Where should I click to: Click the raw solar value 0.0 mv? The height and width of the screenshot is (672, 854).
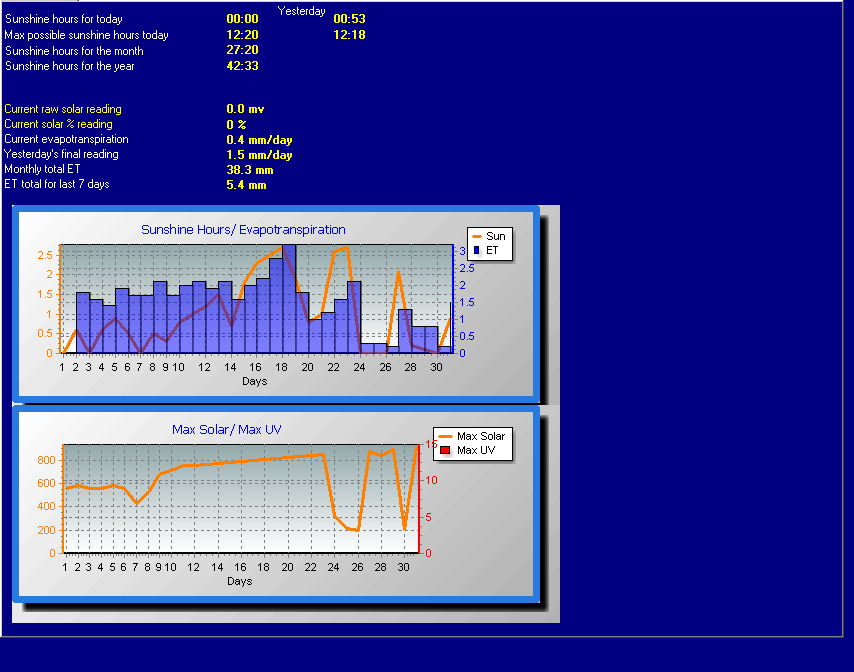[x=245, y=109]
